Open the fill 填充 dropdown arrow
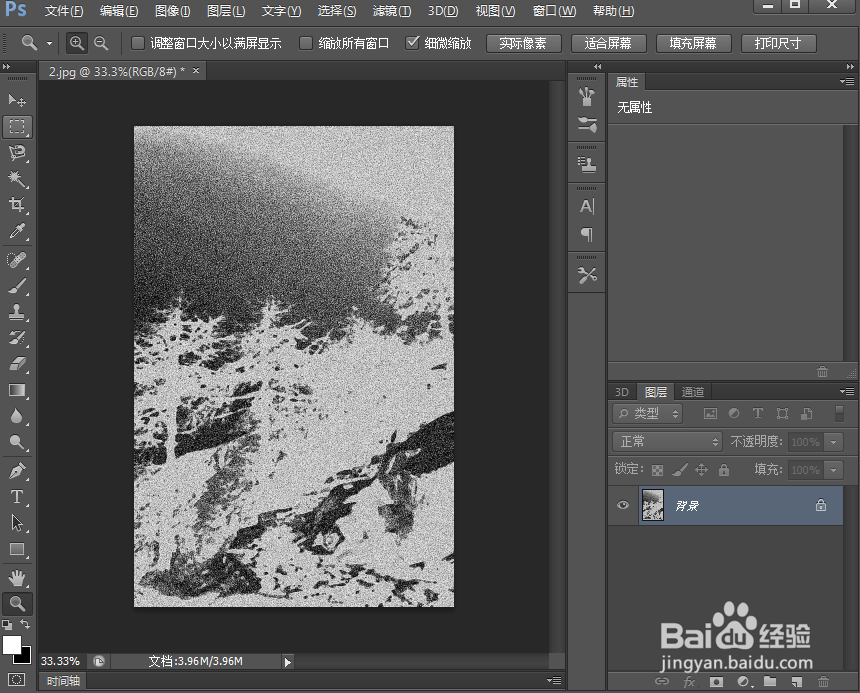This screenshot has width=860, height=693. tap(834, 470)
